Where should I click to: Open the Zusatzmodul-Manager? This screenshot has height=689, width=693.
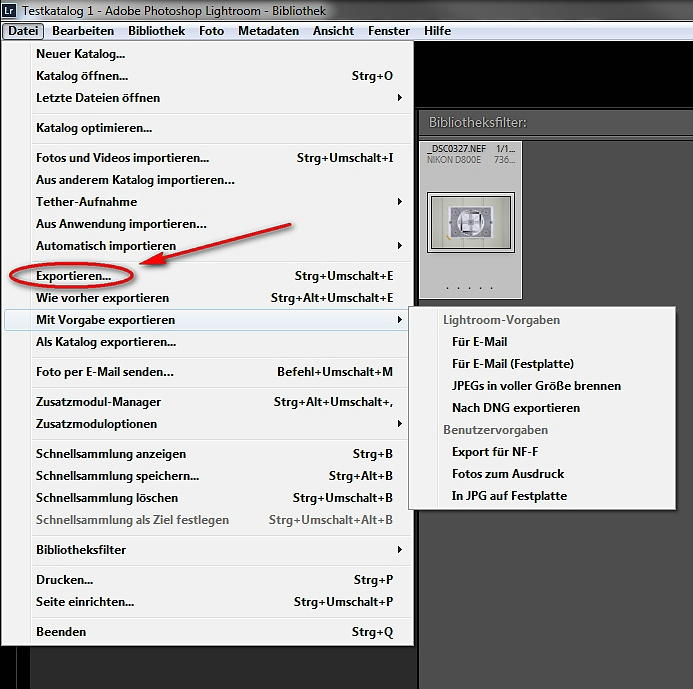point(207,402)
